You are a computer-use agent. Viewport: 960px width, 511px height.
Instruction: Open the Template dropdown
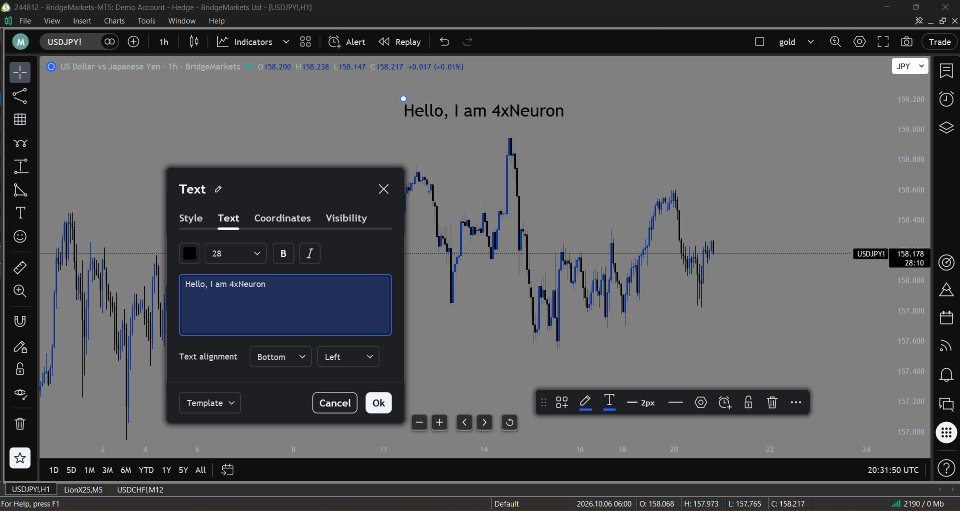pyautogui.click(x=210, y=403)
